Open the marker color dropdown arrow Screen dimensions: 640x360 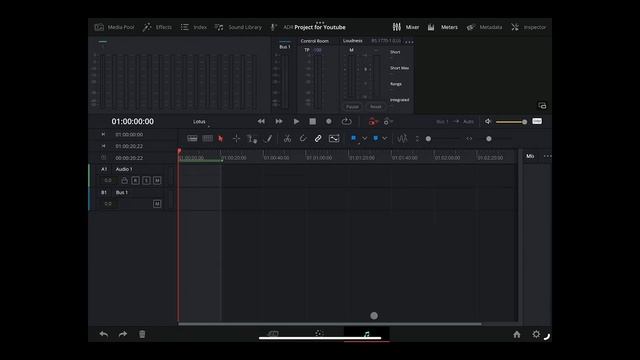coord(384,139)
